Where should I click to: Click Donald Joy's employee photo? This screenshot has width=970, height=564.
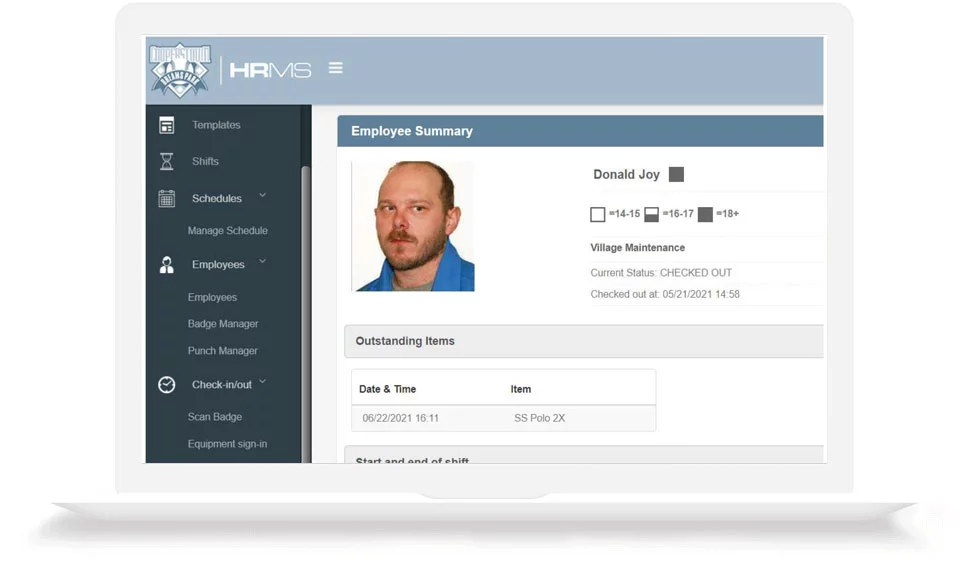click(413, 226)
